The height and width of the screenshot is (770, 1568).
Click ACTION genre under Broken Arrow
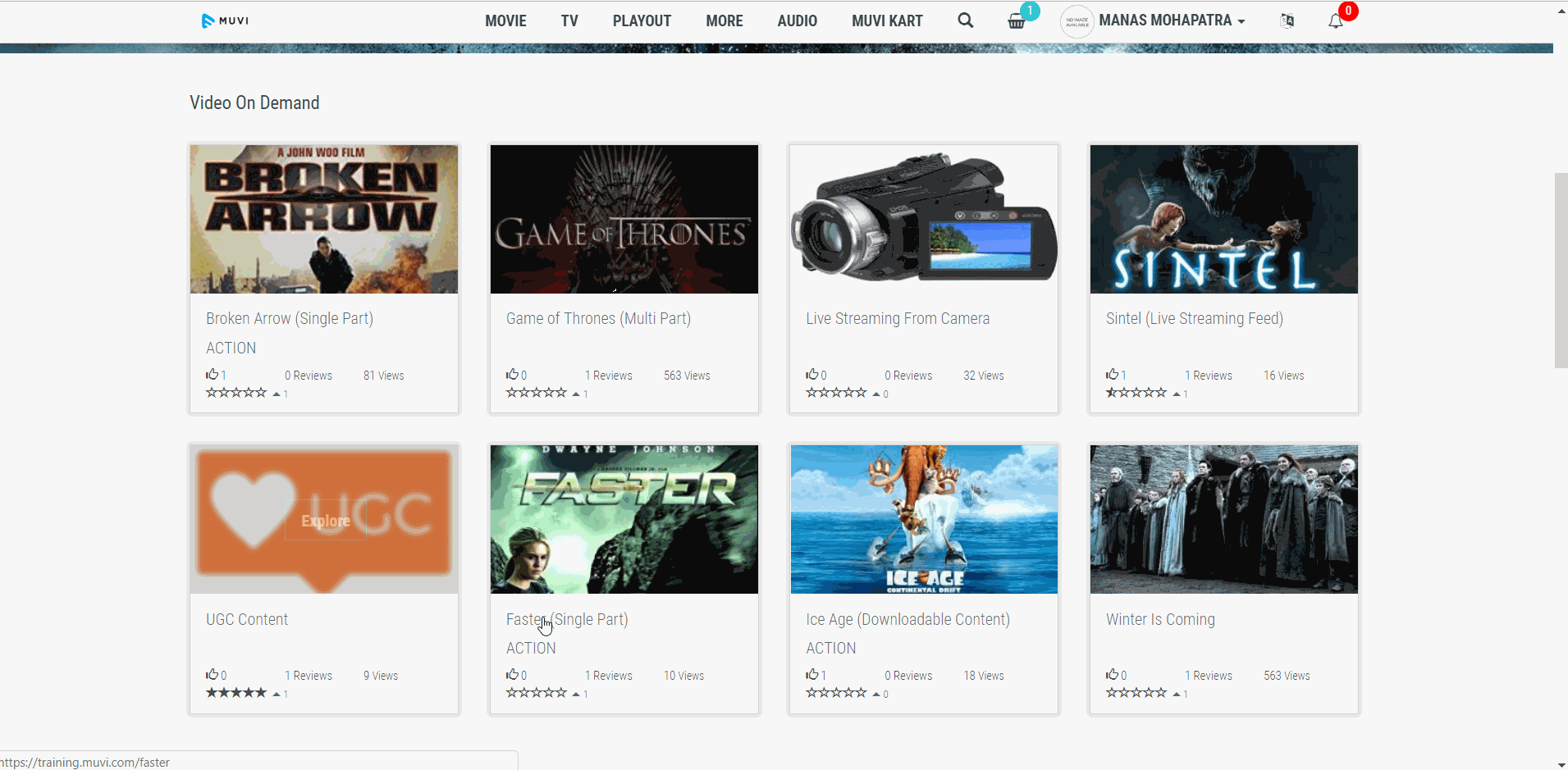231,348
